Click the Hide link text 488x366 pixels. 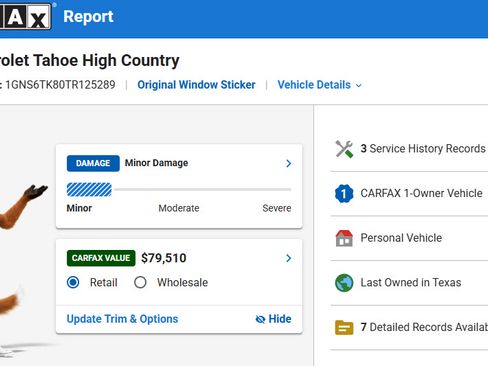coord(280,319)
